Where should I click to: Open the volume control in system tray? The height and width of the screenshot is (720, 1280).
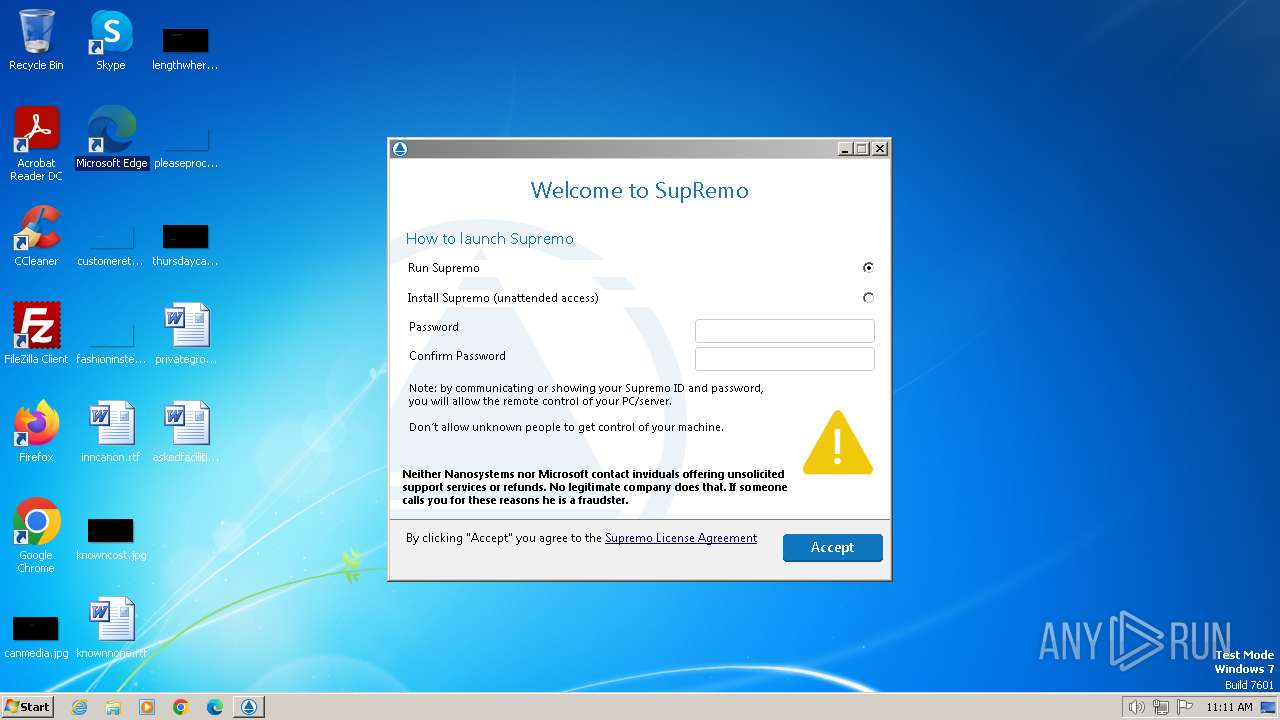pyautogui.click(x=1136, y=707)
